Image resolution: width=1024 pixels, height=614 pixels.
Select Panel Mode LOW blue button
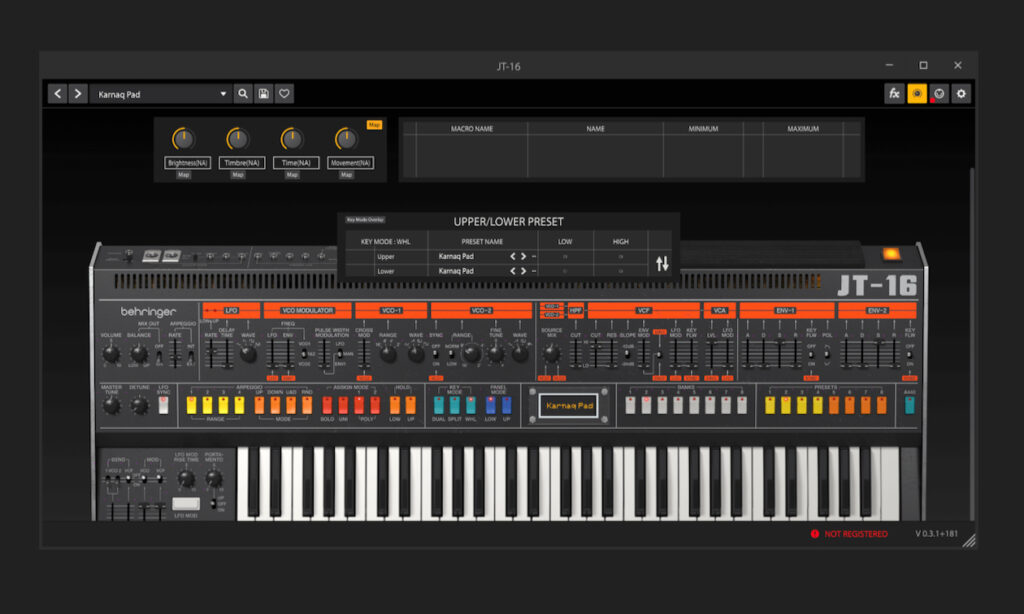pyautogui.click(x=490, y=405)
